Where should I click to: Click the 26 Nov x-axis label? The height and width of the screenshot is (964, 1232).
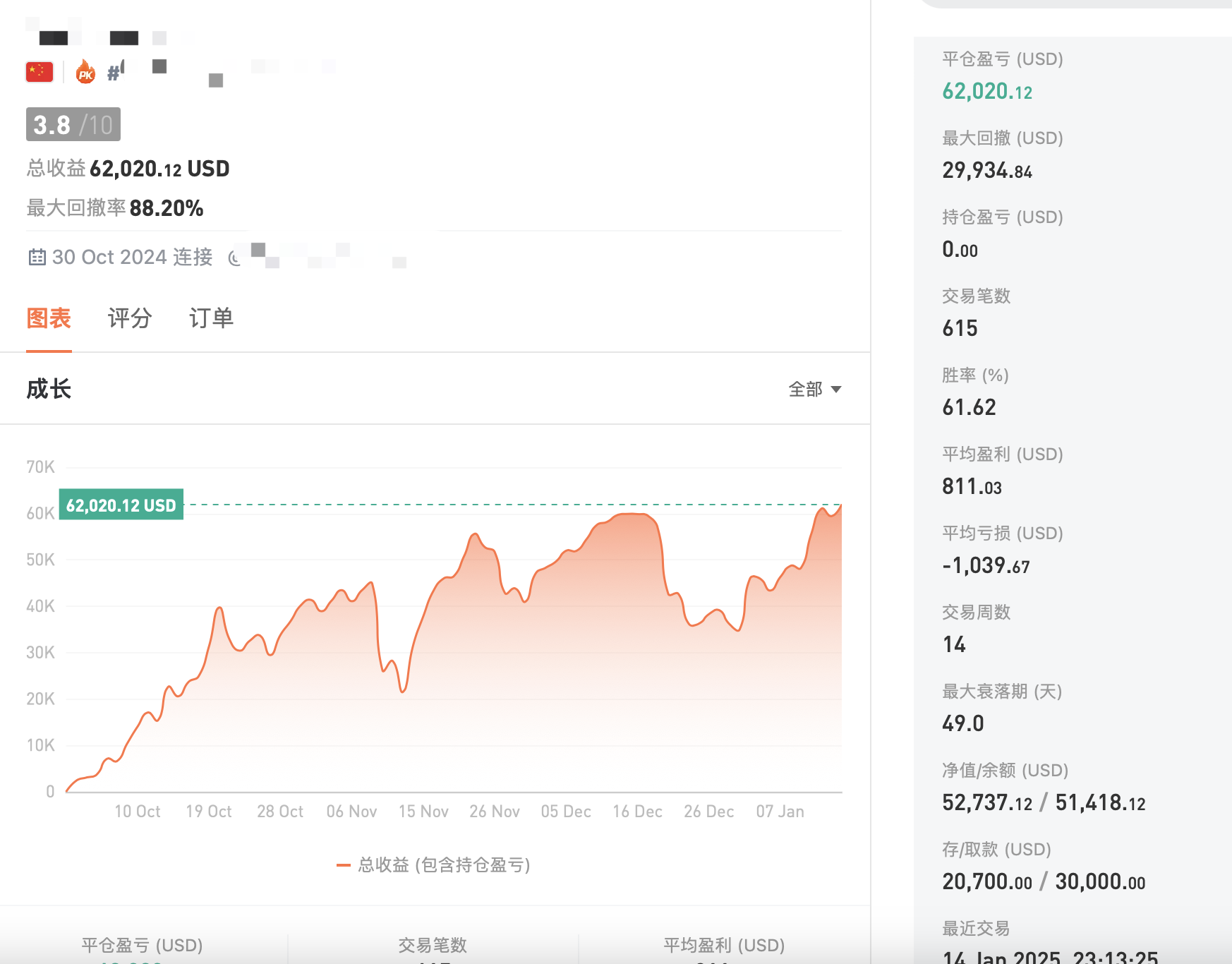click(495, 812)
